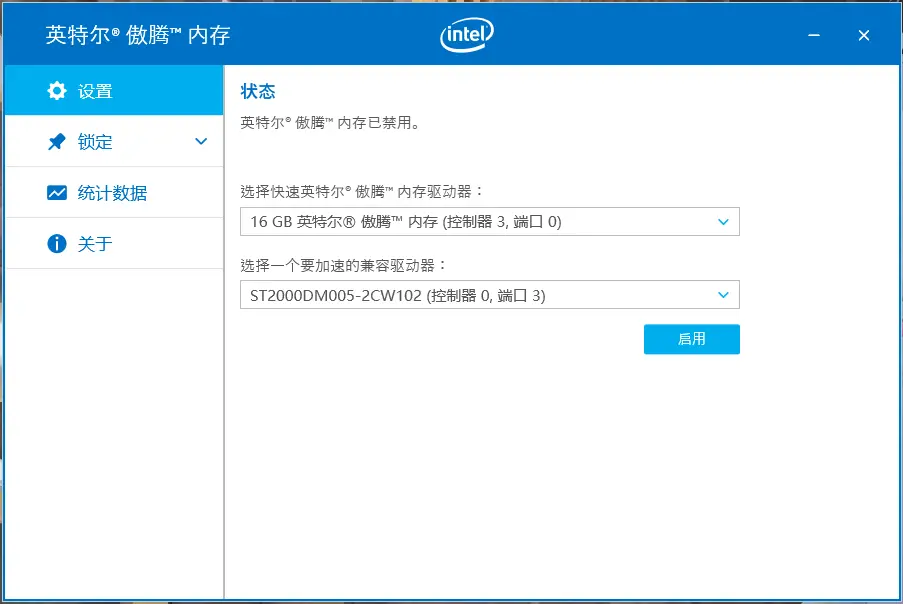
Task: Click the 内存已禁用 status message
Action: tap(330, 123)
